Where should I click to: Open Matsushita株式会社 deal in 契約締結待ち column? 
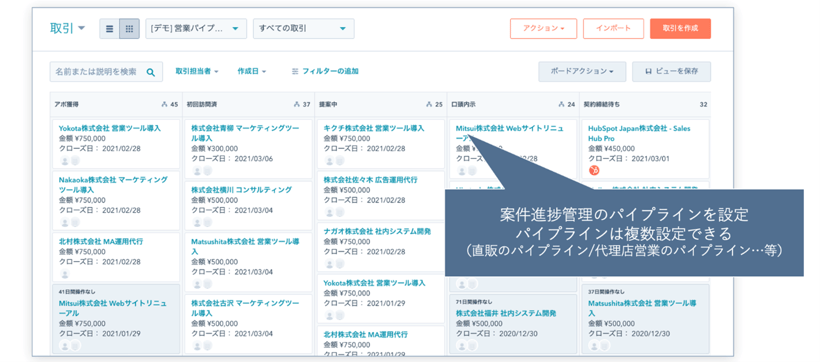[x=642, y=308]
